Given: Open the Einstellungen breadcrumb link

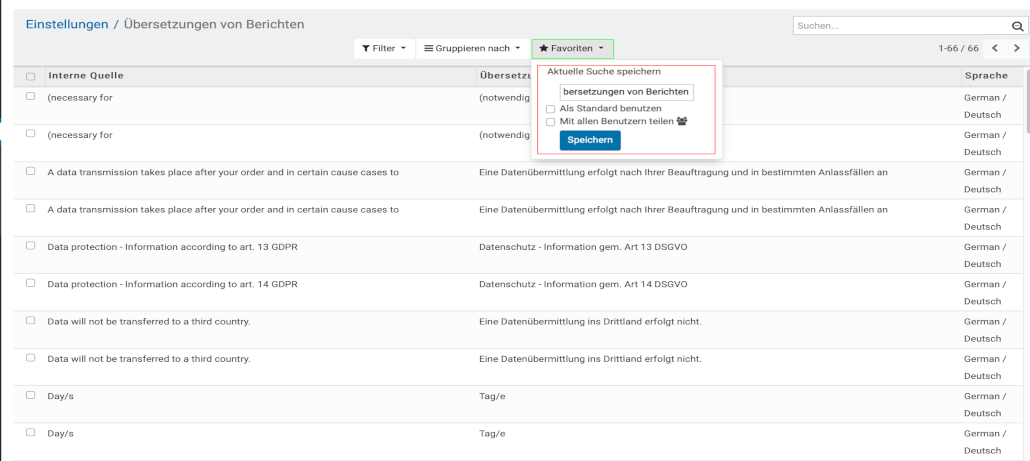Looking at the screenshot, I should click(67, 24).
